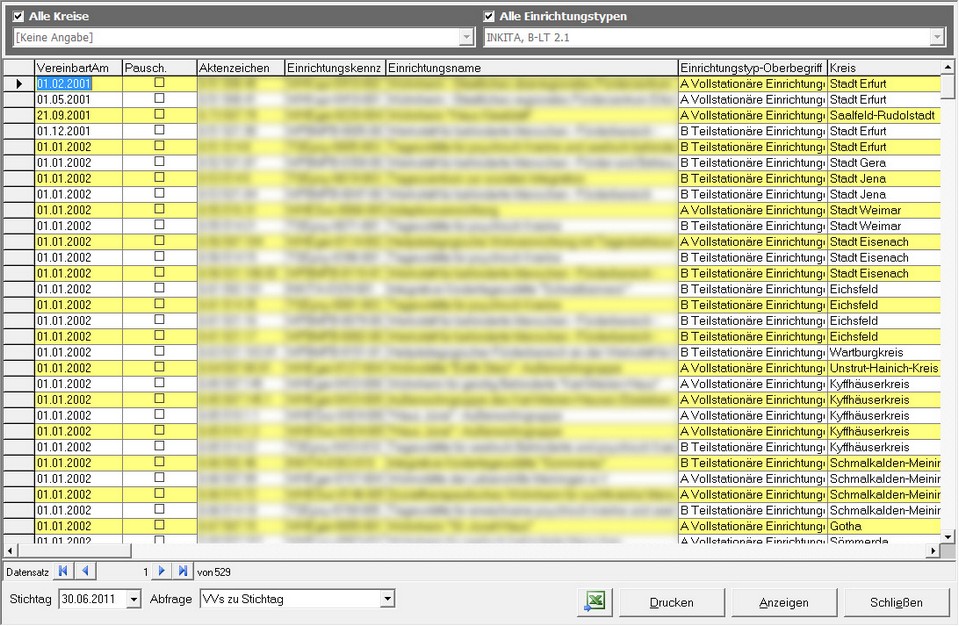Viewport: 959px width, 626px height.
Task: Click the horizontal scrollbar thumb
Action: [x=72, y=550]
